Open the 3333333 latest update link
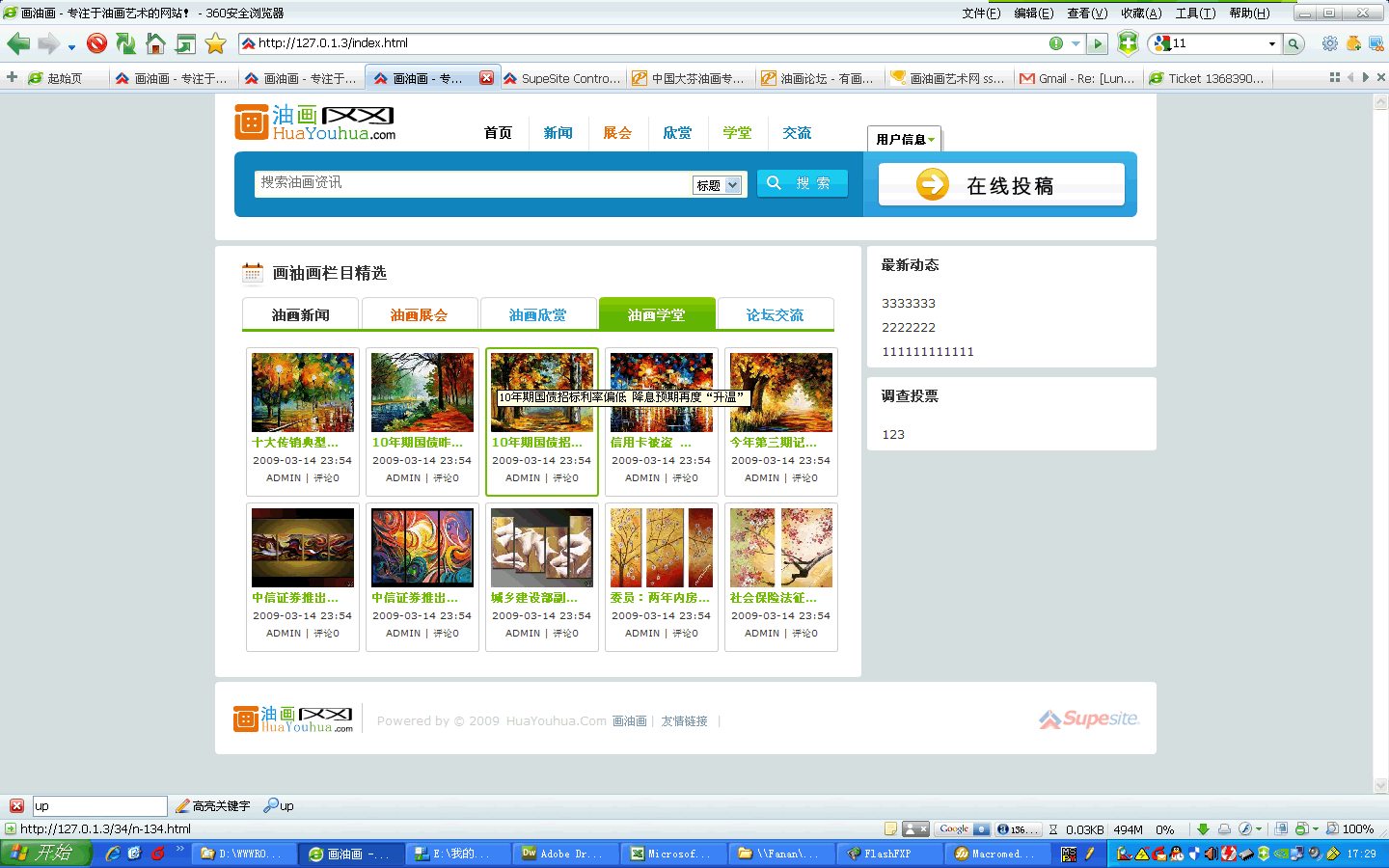This screenshot has width=1389, height=868. point(909,303)
